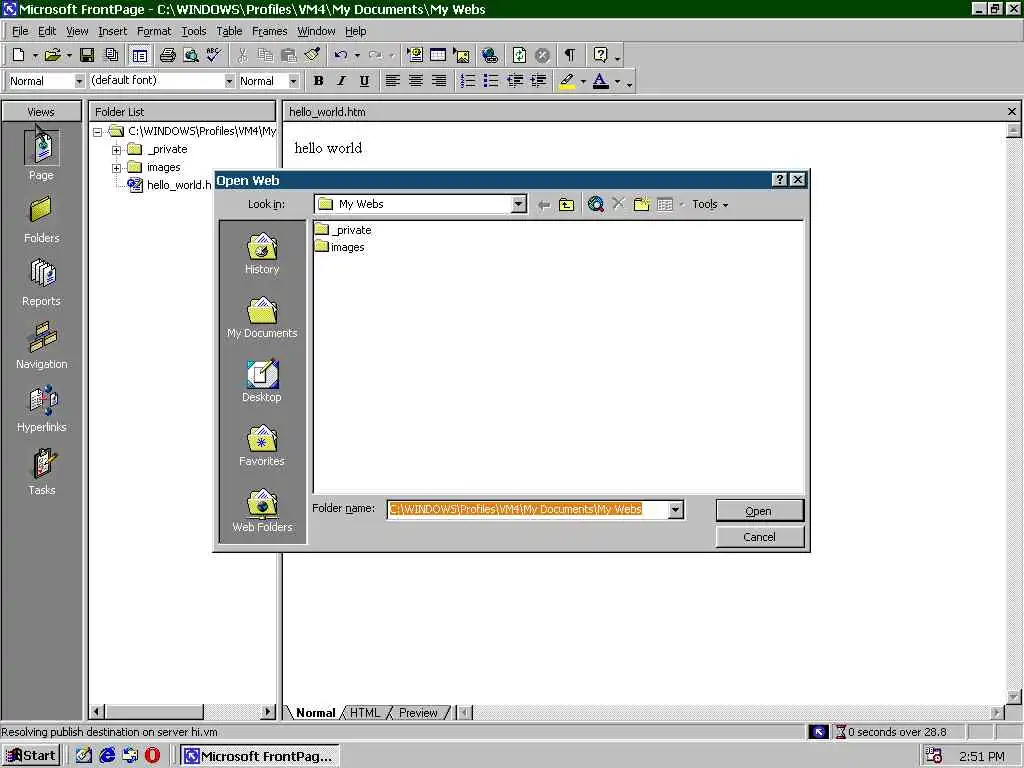This screenshot has width=1024, height=768.
Task: Click the Refresh page toolbar icon
Action: pyautogui.click(x=519, y=56)
